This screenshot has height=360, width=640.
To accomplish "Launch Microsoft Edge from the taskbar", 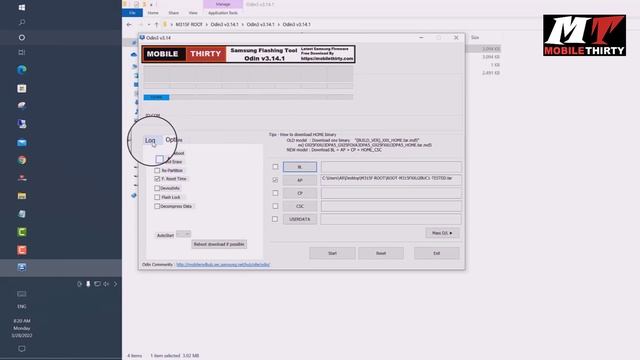I will point(22,70).
